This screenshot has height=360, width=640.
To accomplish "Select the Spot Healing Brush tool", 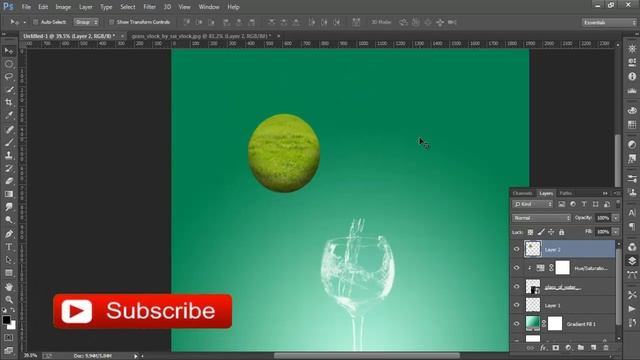I will (x=9, y=130).
